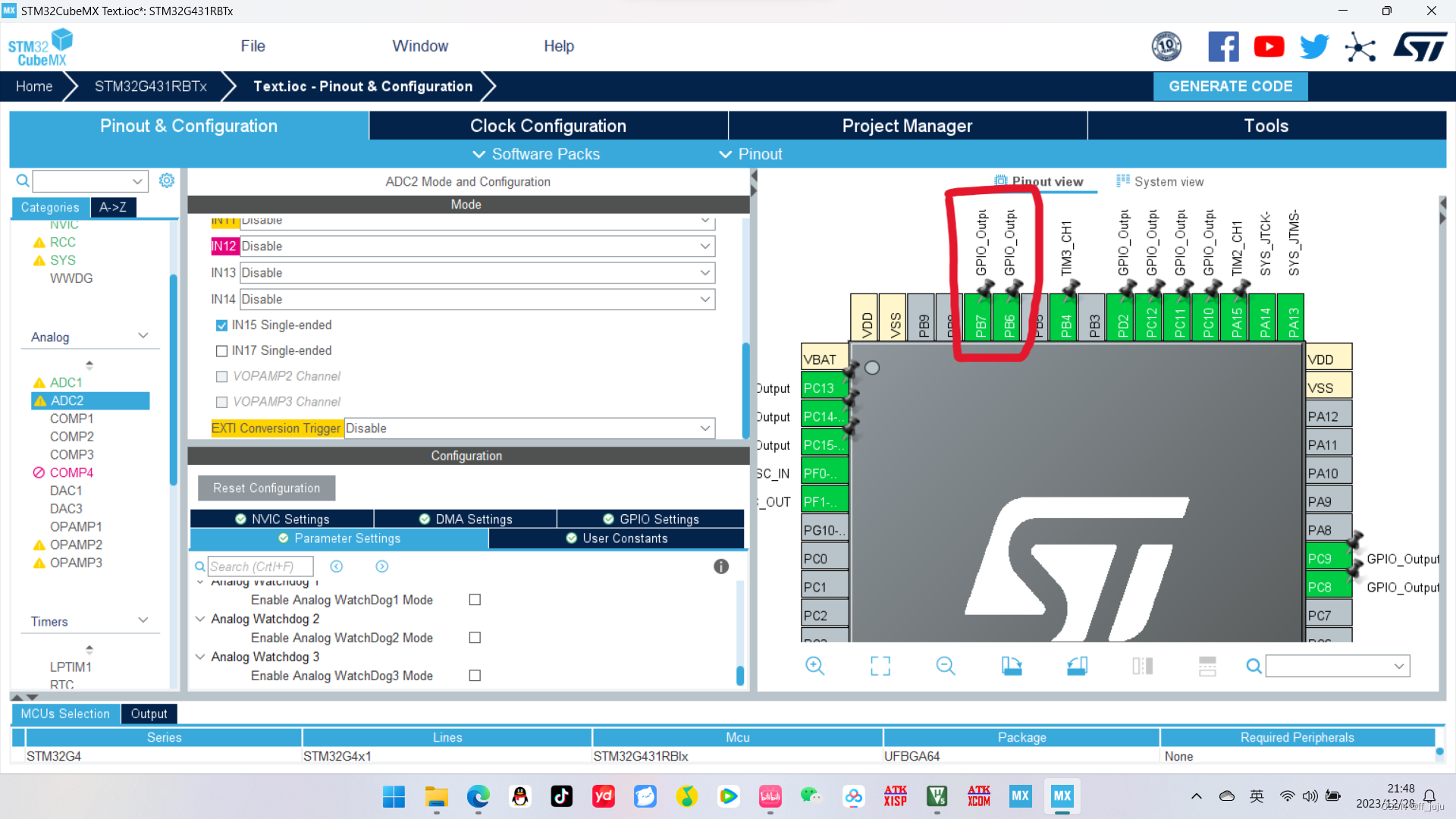This screenshot has height=819, width=1456.
Task: Open the ST YouTube channel icon
Action: coord(1269,47)
